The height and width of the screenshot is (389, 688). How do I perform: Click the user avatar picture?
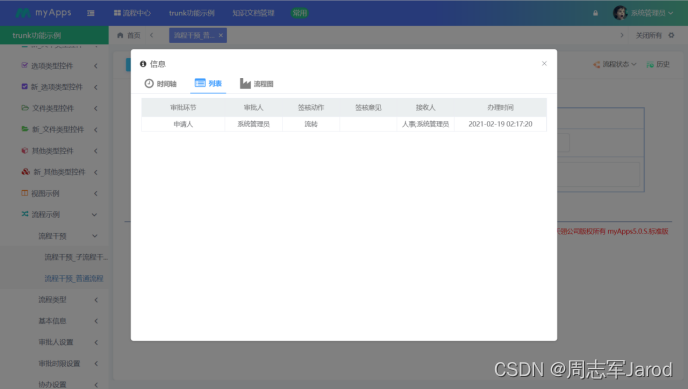coord(620,13)
